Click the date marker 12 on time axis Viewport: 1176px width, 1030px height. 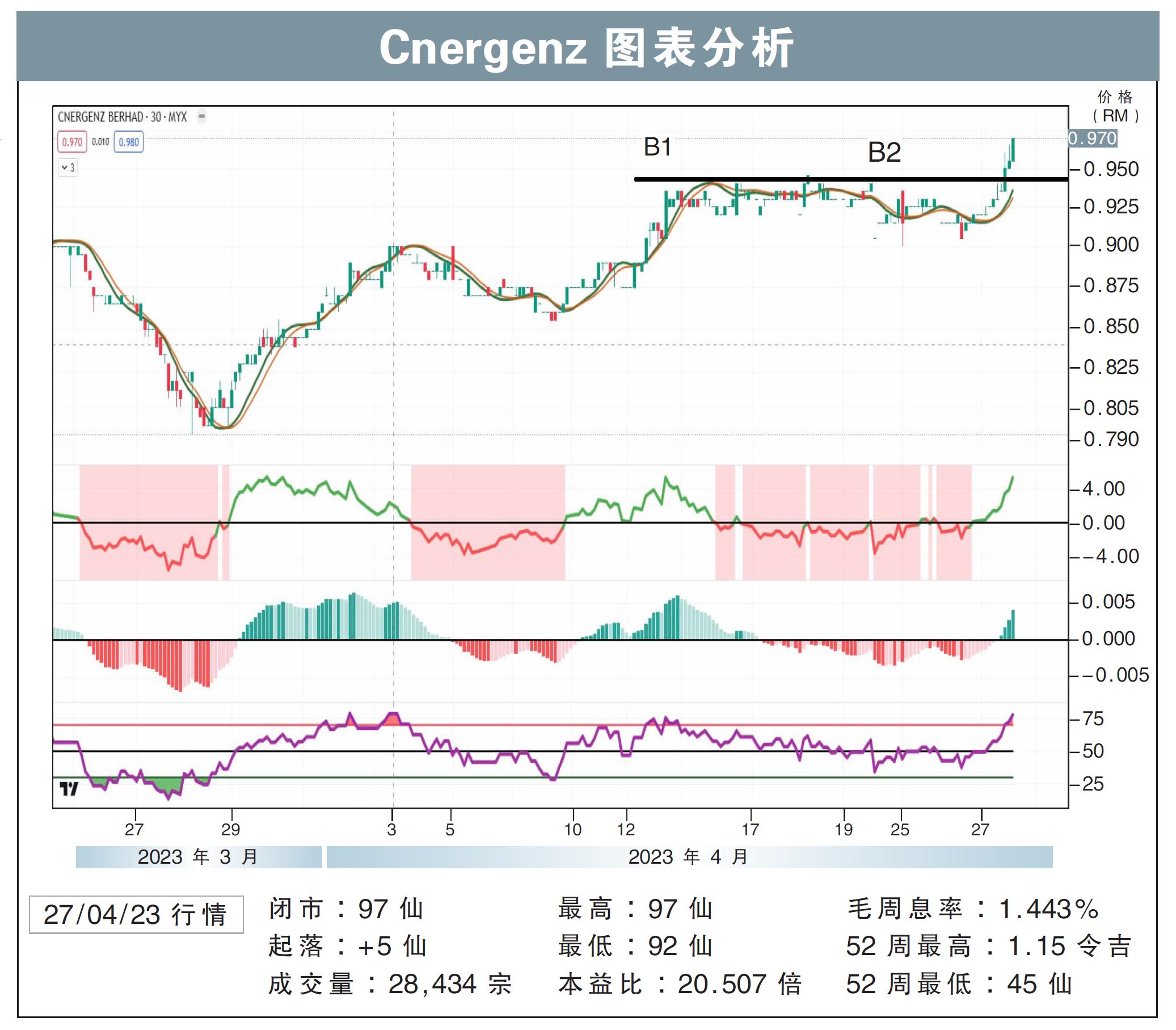[626, 830]
